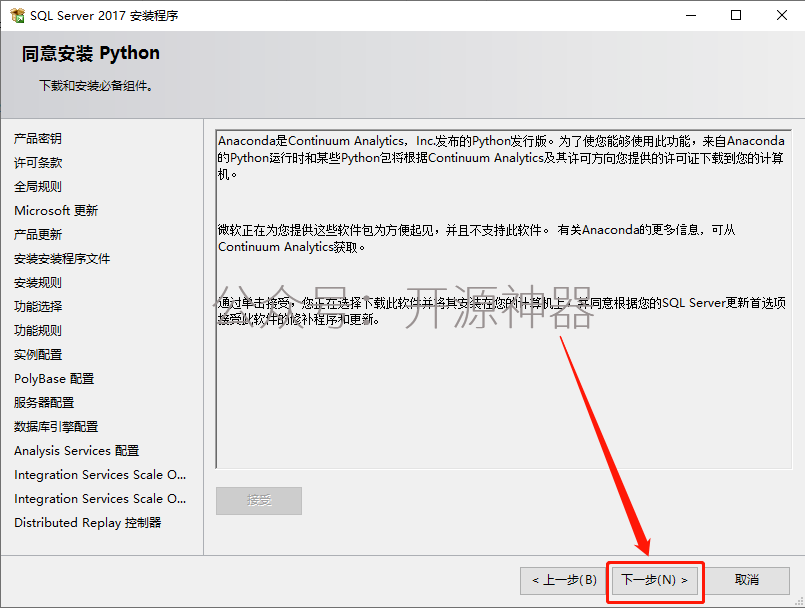Viewport: 805px width, 608px height.
Task: Select the 产品密钥 step in sidebar
Action: click(38, 139)
